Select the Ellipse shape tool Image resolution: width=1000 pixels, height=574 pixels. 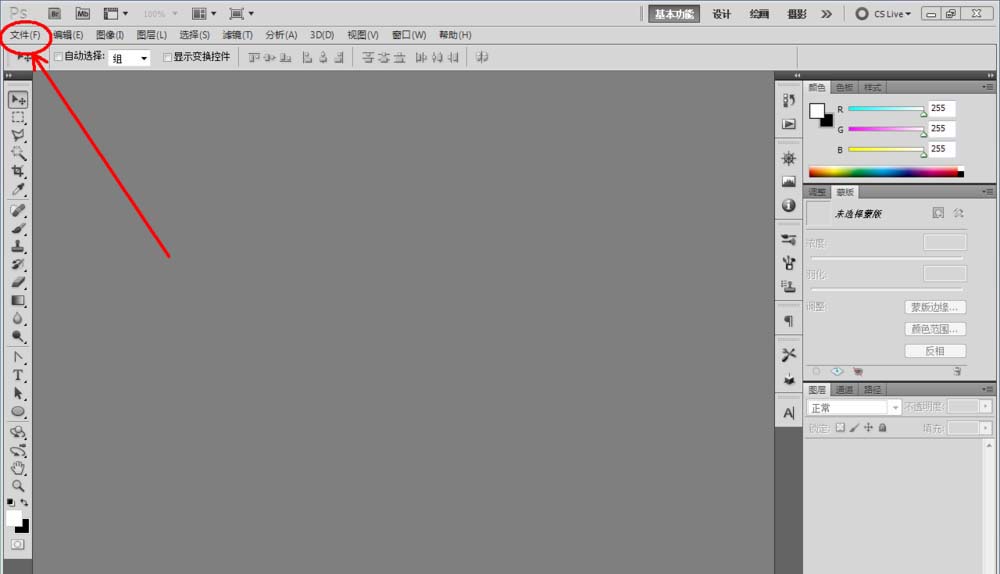click(18, 411)
